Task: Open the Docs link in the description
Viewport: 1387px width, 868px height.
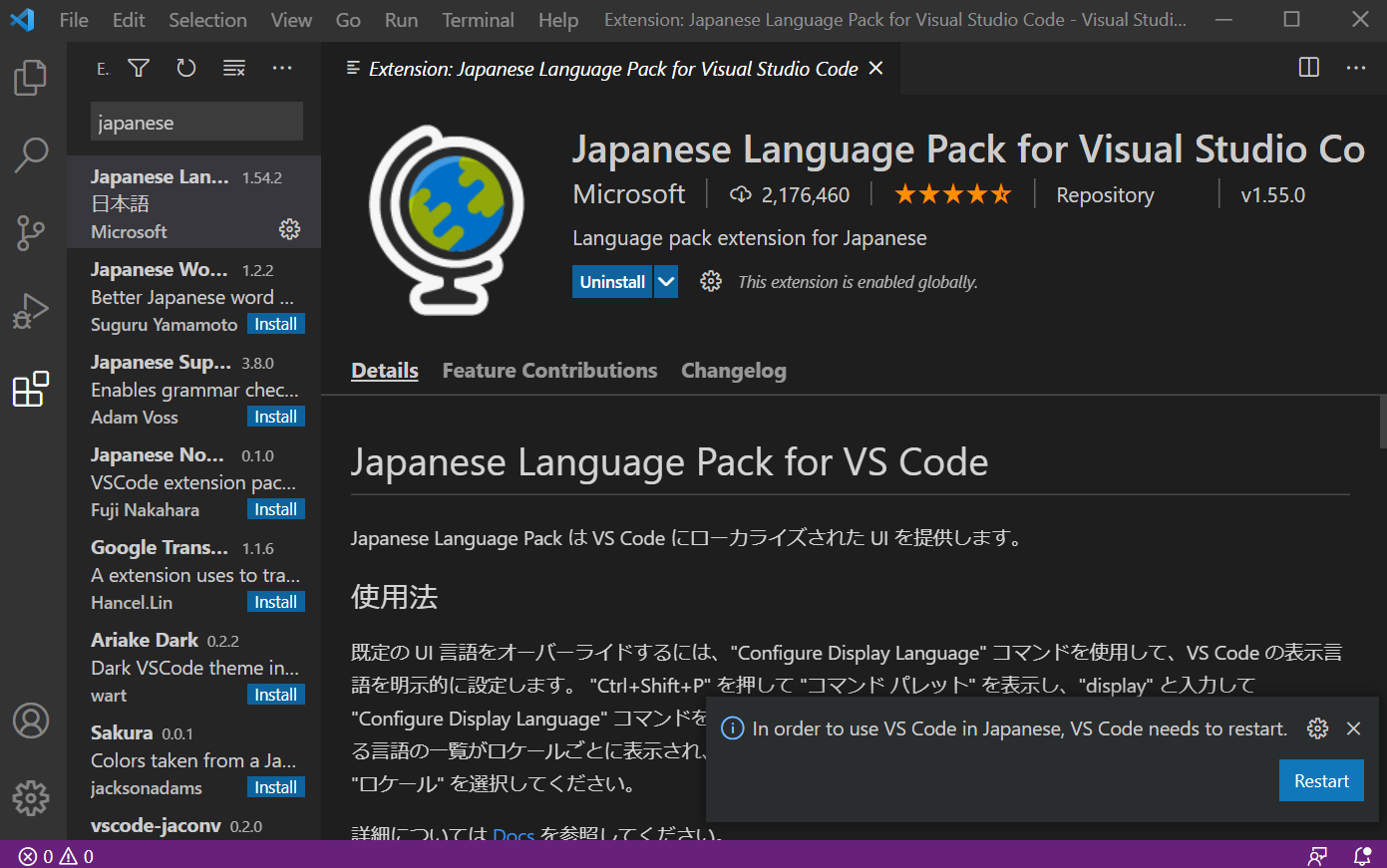Action: click(513, 836)
